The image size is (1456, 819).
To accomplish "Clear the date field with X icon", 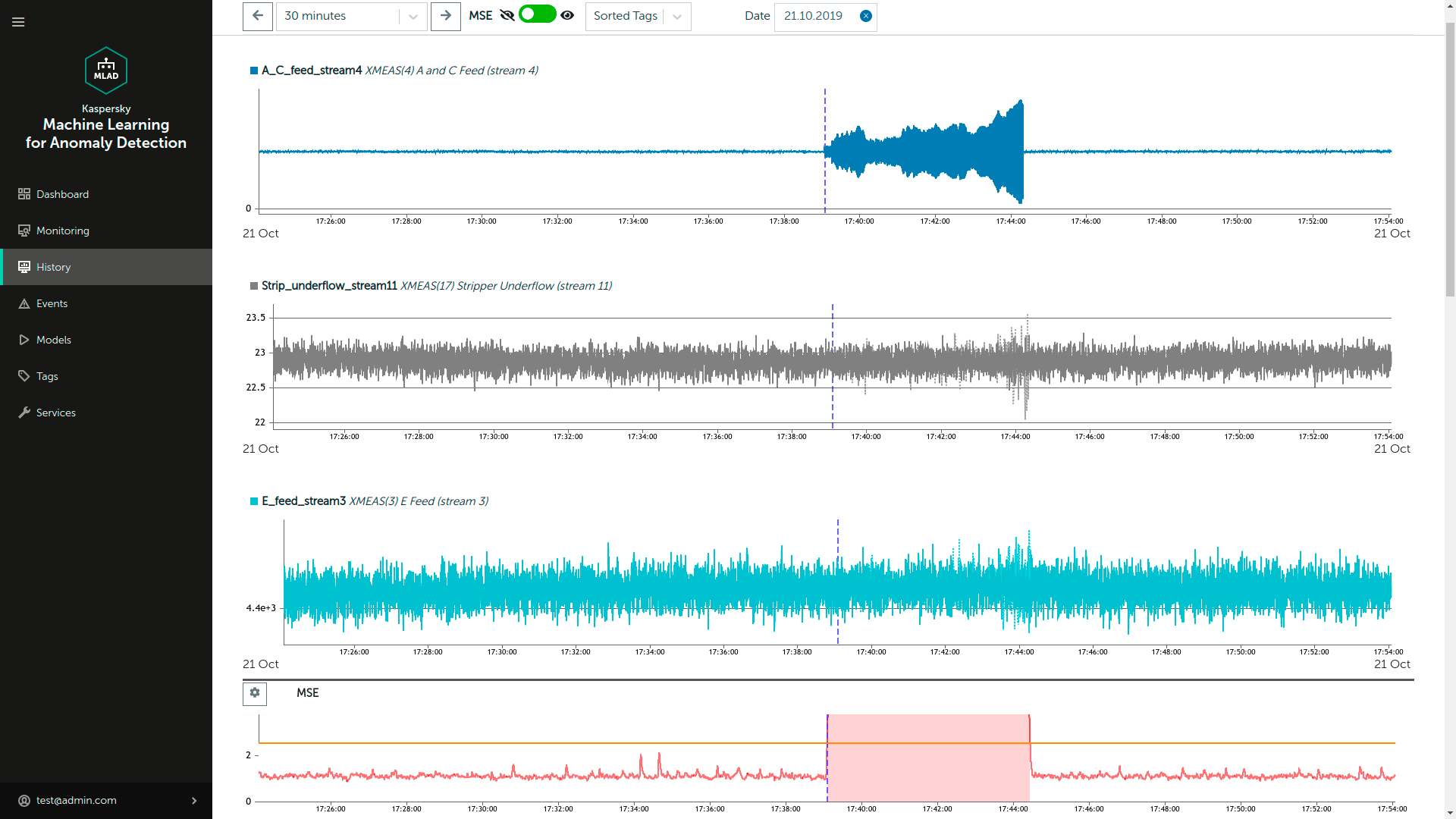I will 865,16.
